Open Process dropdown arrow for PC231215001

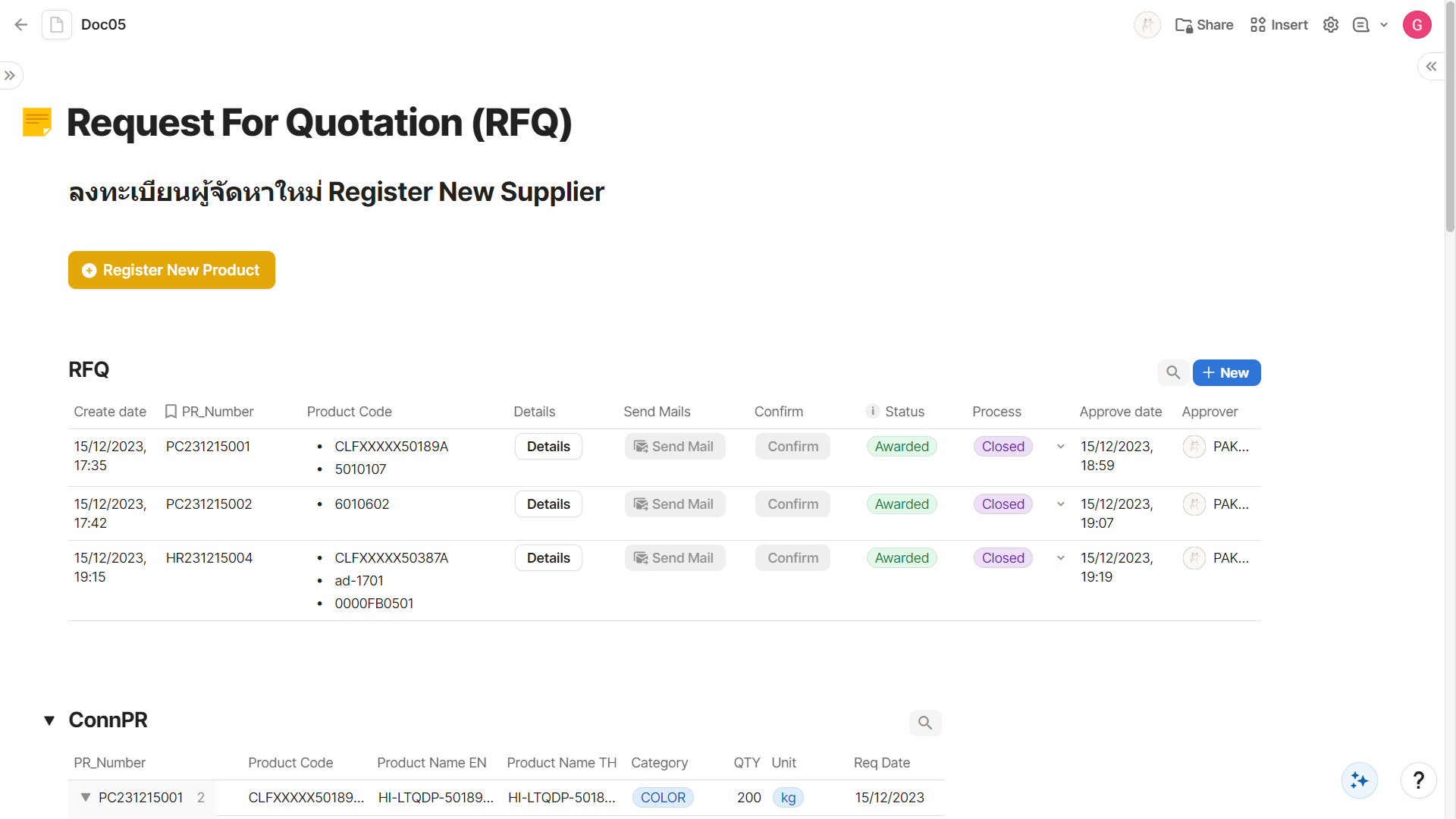coord(1061,447)
